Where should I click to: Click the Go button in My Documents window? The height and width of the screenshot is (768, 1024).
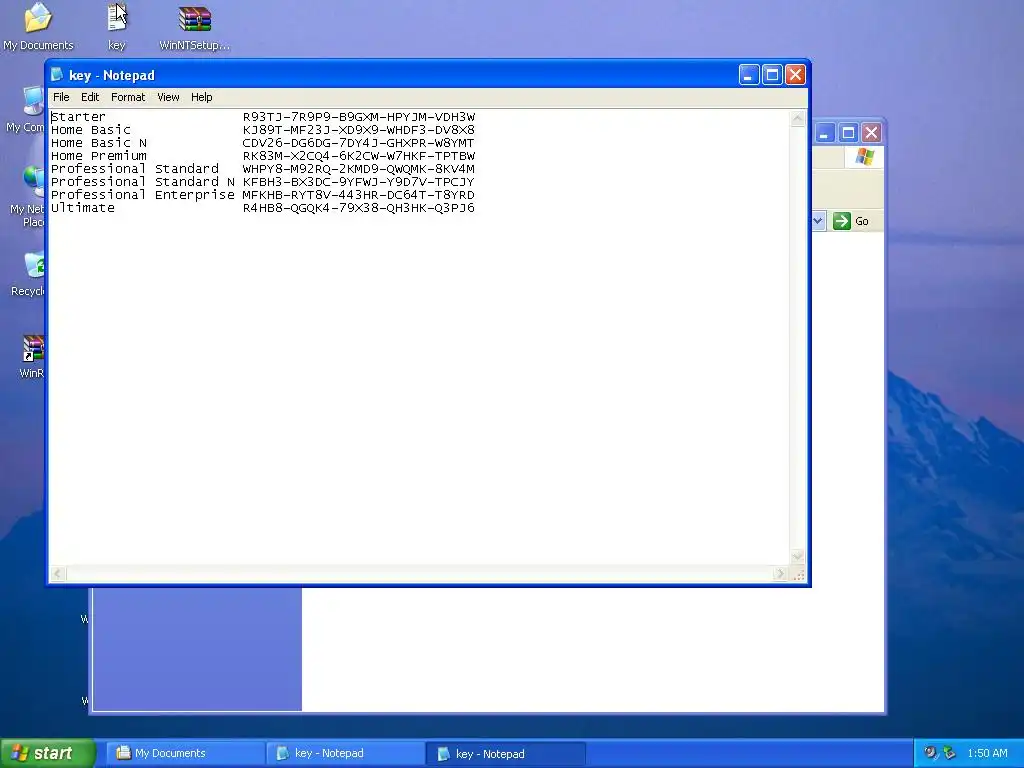[852, 221]
